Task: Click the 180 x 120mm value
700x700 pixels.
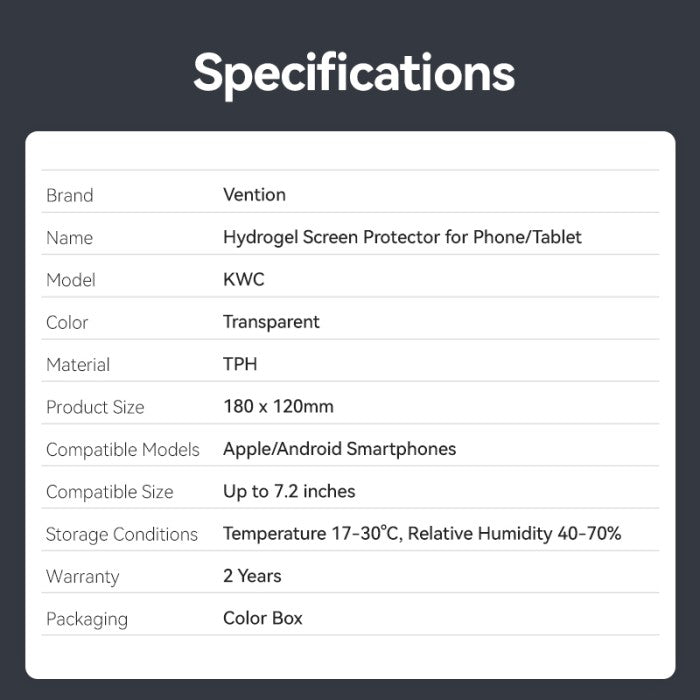Action: point(279,407)
